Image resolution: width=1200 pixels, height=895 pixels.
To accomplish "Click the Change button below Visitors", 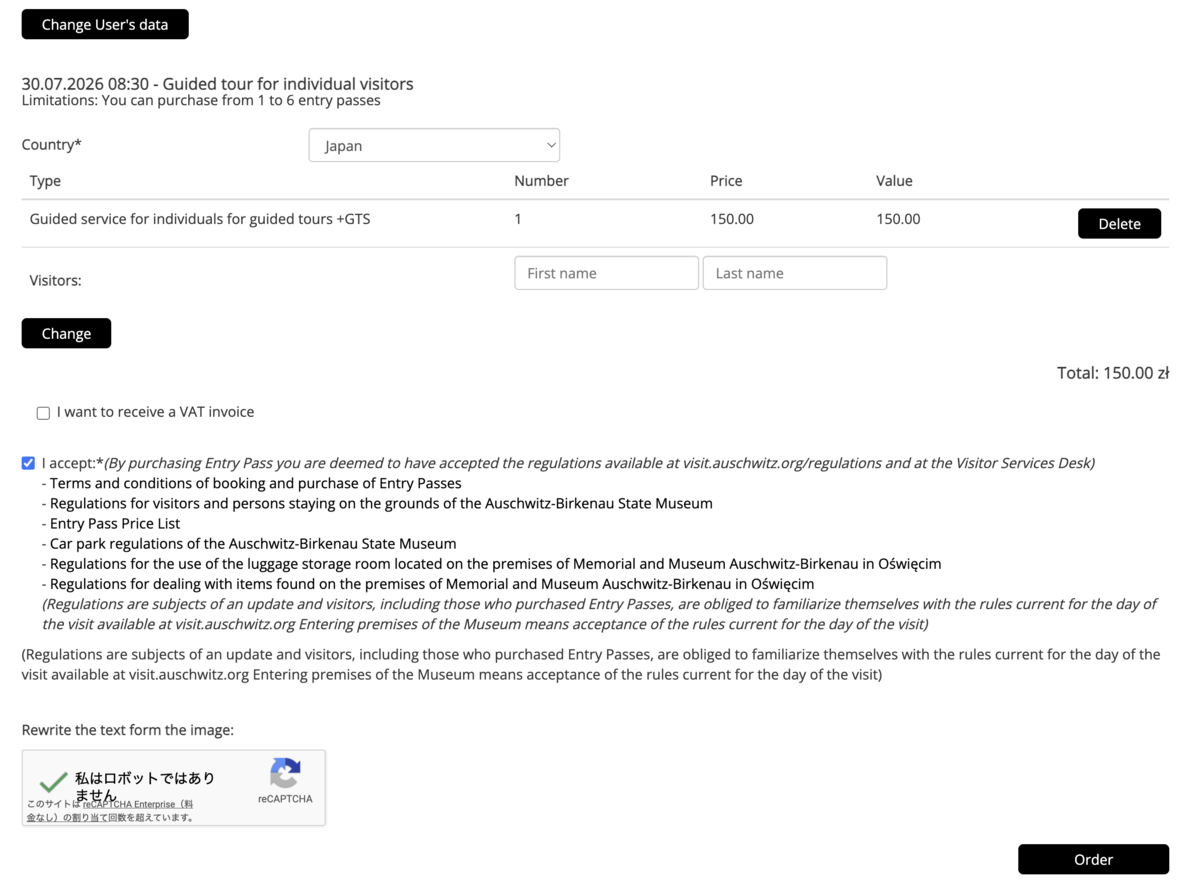I will pyautogui.click(x=66, y=333).
